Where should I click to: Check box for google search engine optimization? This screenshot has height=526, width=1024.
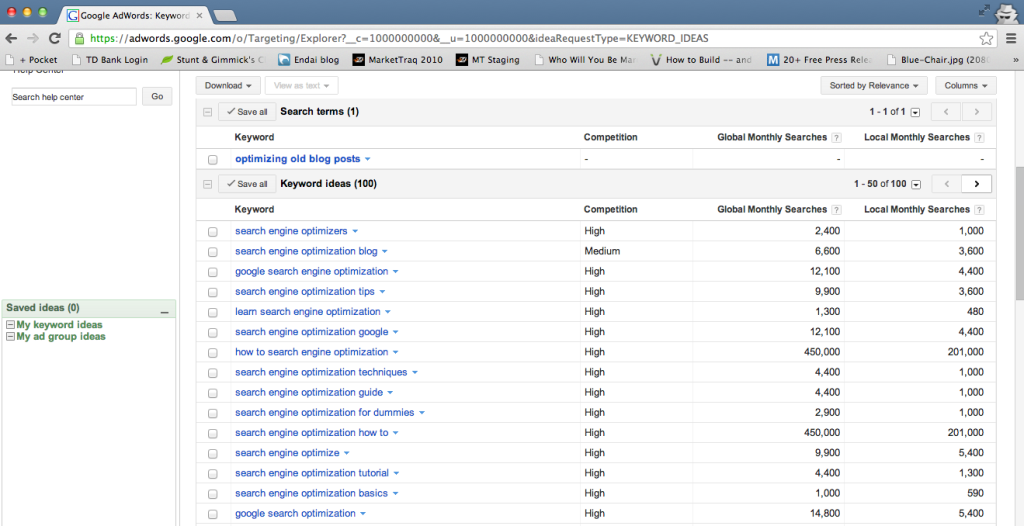212,272
